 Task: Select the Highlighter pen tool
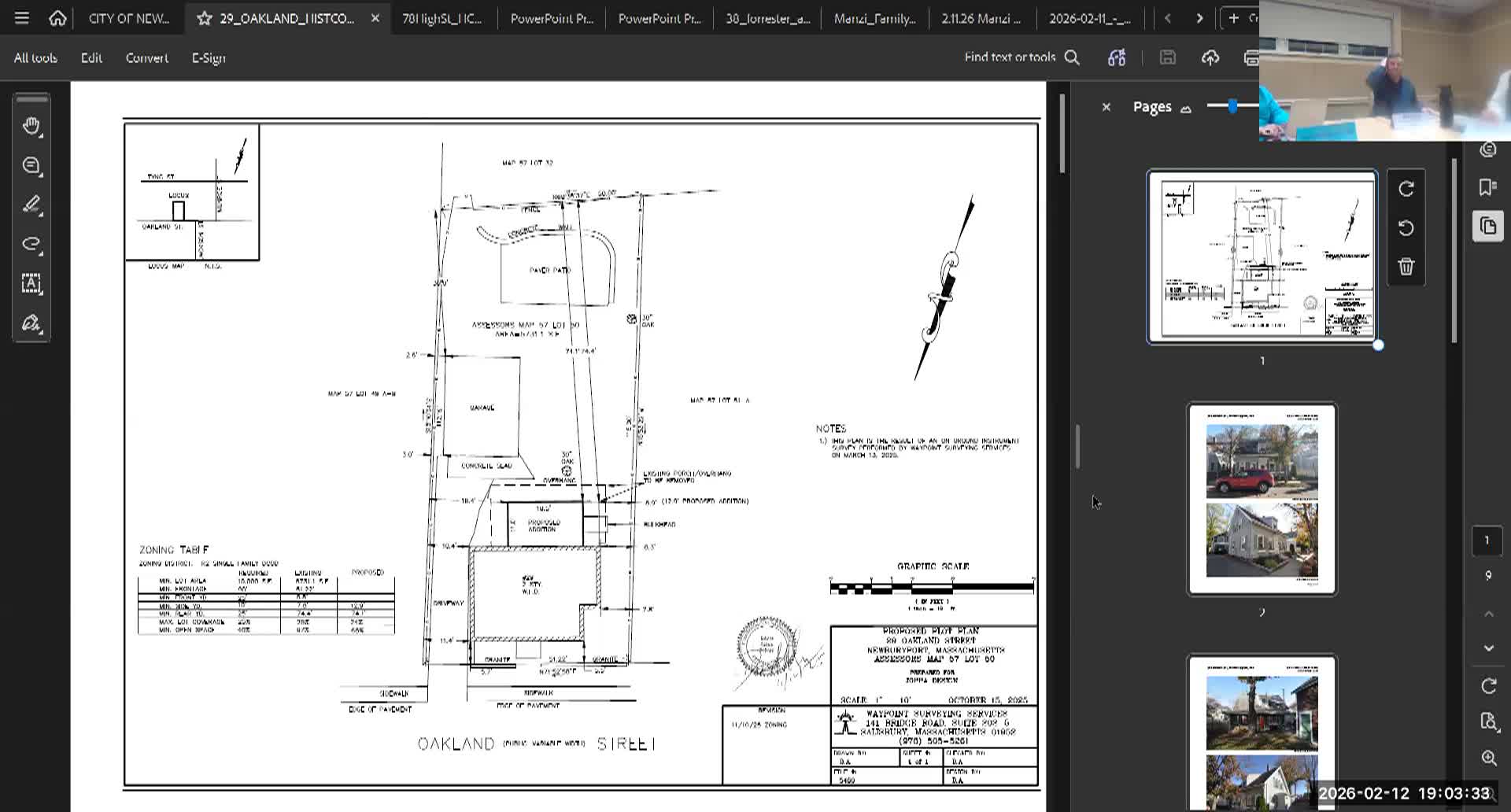(x=31, y=205)
